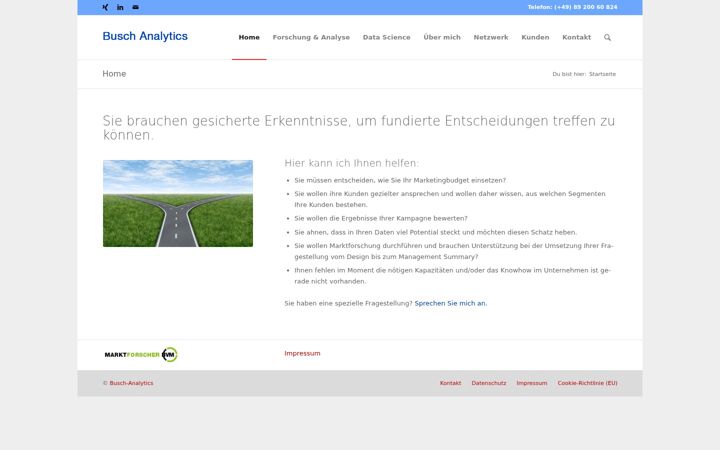Viewport: 720px width, 450px height.
Task: Open the LinkedIn profile icon
Action: [120, 7]
